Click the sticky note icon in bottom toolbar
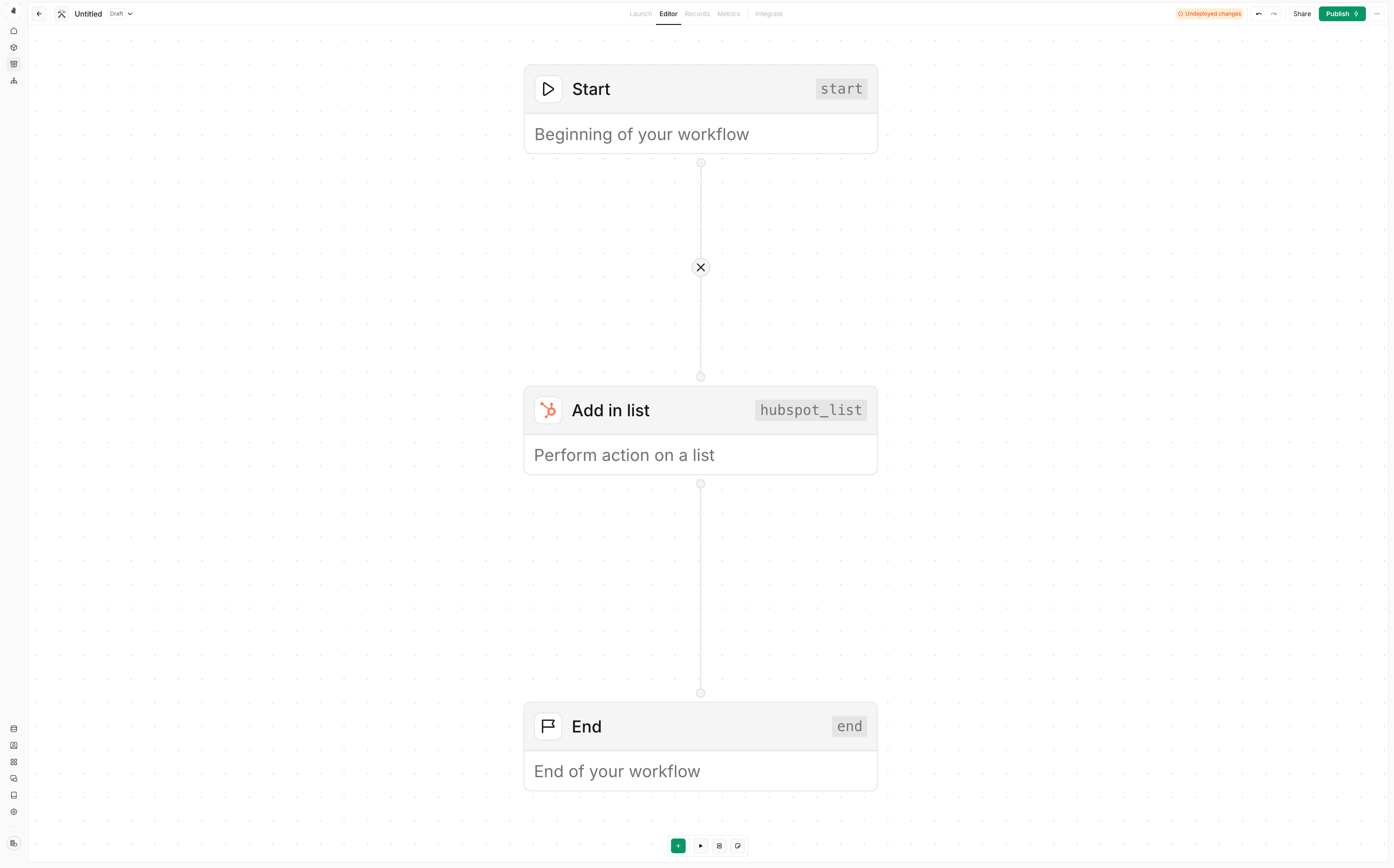Screen dimensions: 1394x868 [x=738, y=846]
